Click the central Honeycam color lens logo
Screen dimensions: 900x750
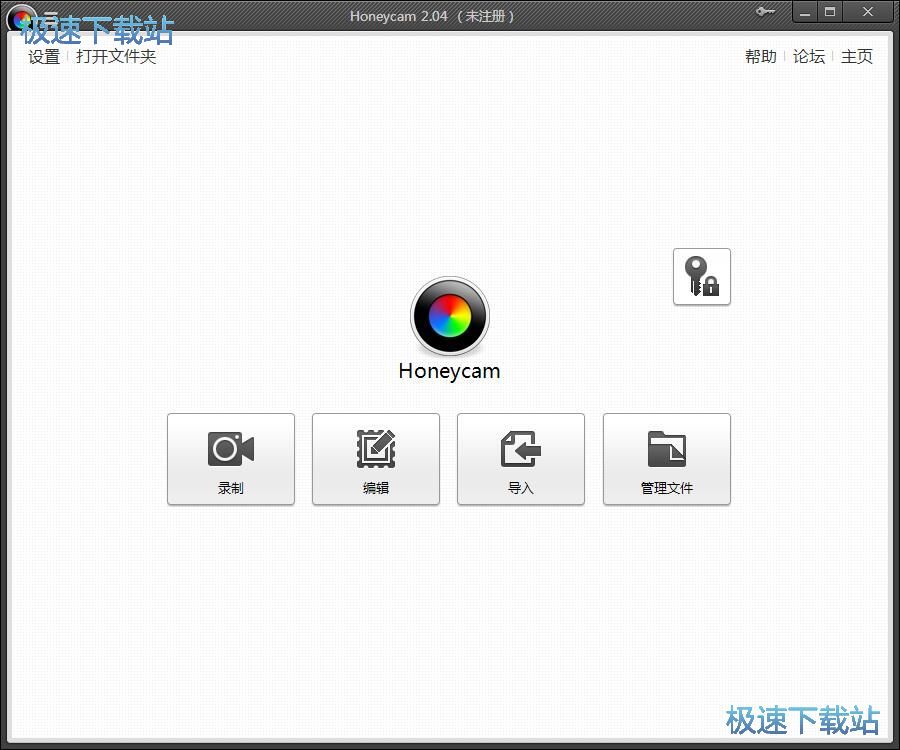(x=450, y=316)
